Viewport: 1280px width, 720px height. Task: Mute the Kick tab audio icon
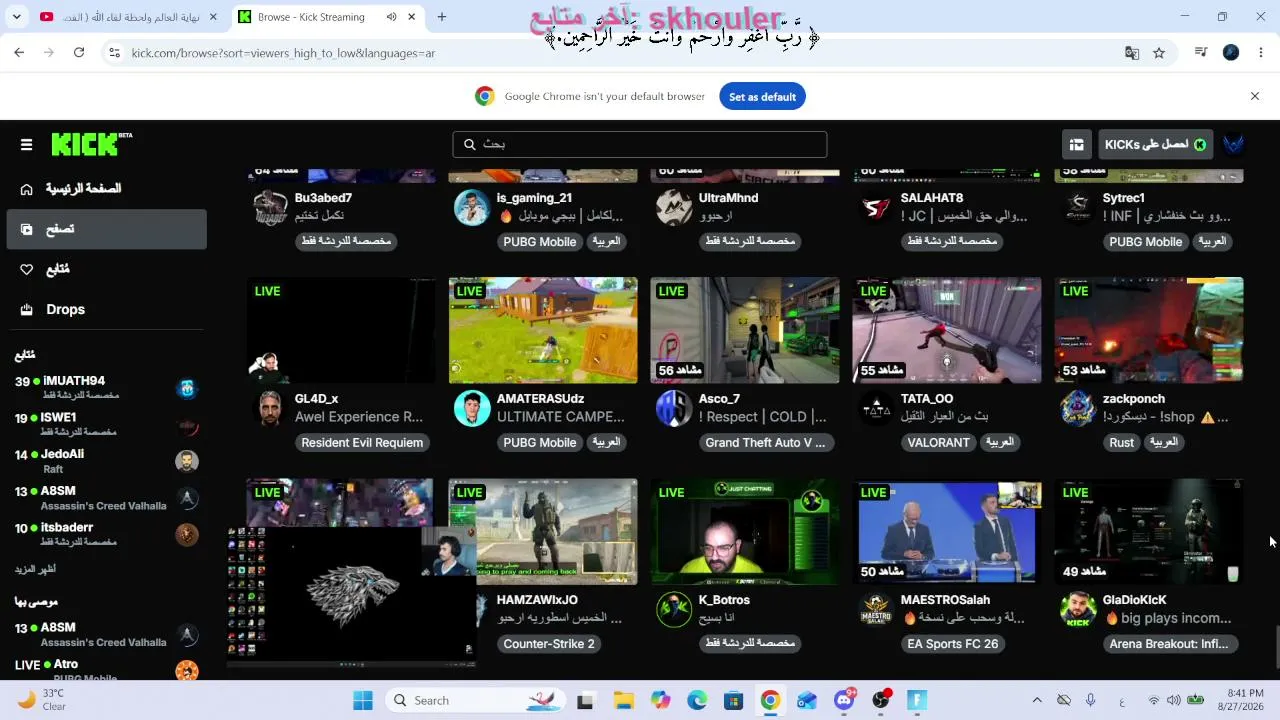click(x=391, y=17)
